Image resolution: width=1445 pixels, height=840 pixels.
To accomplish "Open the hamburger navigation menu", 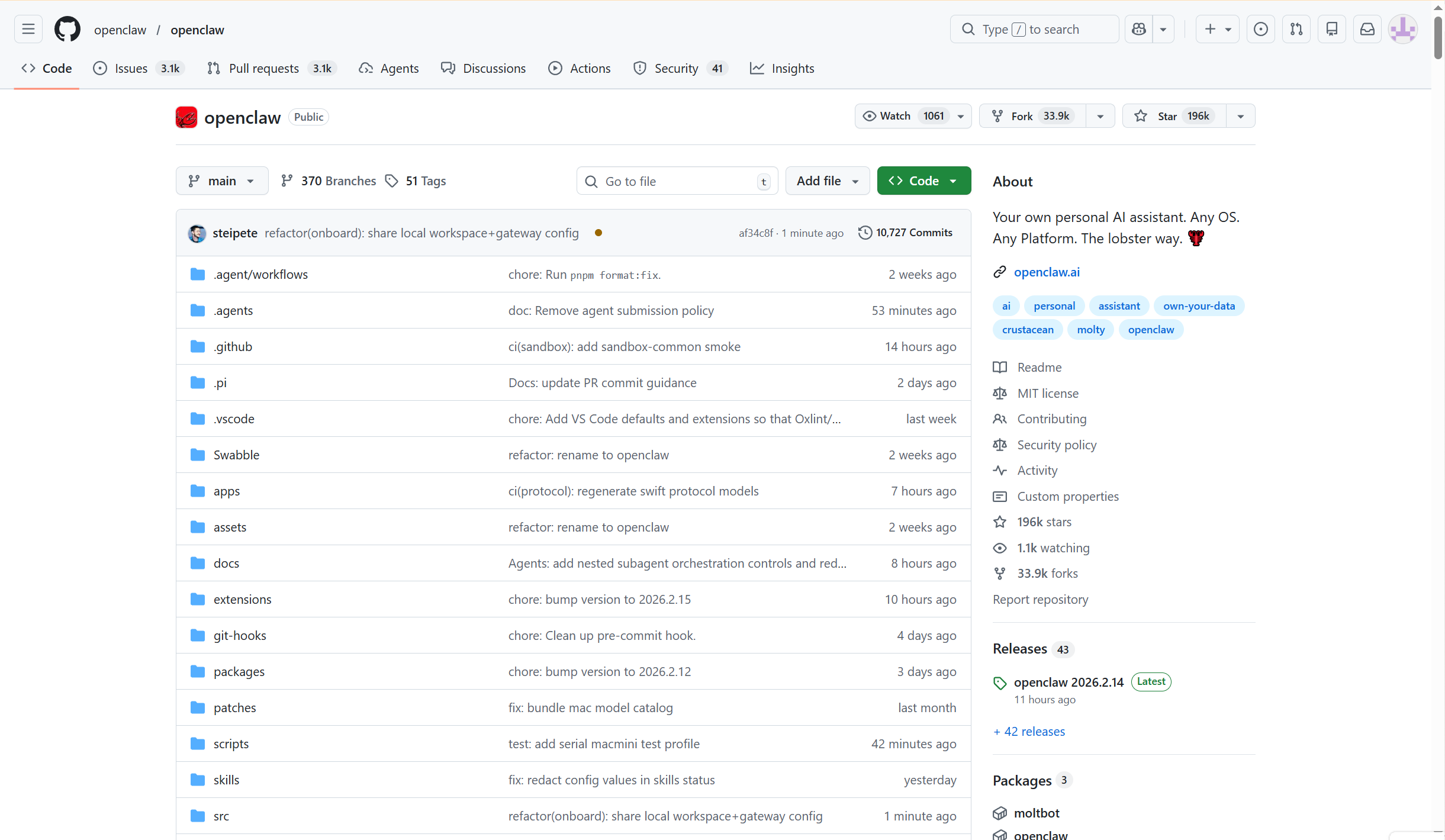I will [x=28, y=29].
